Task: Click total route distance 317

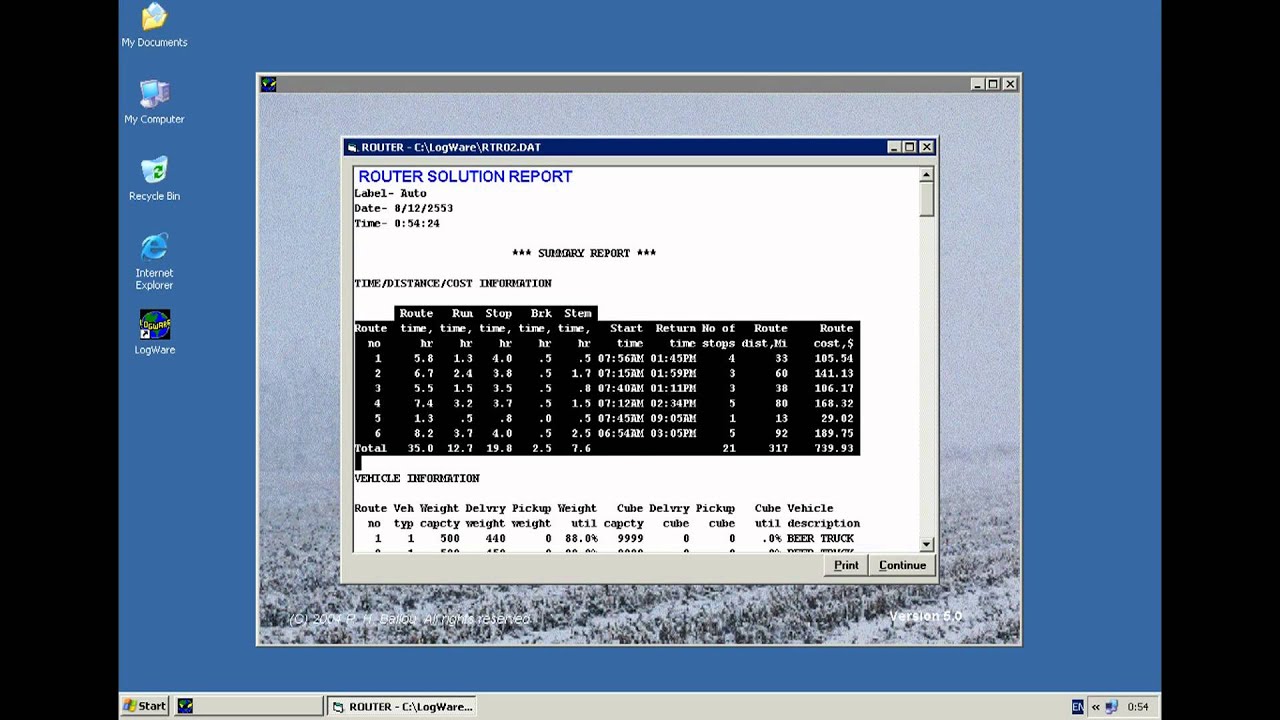Action: [x=778, y=448]
